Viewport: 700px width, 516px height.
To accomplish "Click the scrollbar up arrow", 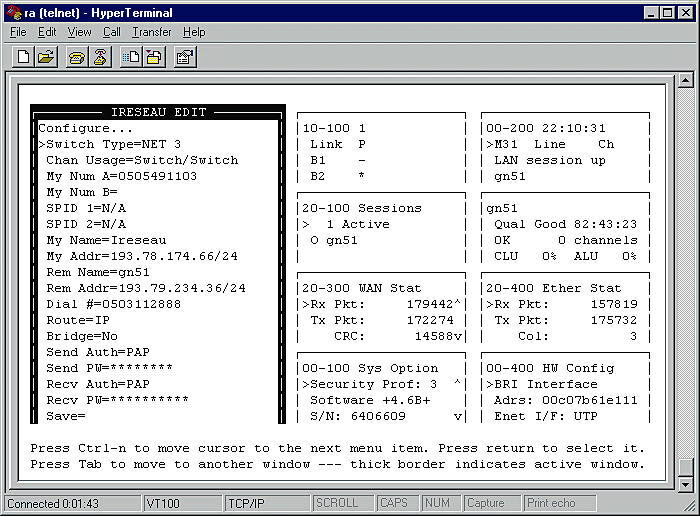I will 685,80.
